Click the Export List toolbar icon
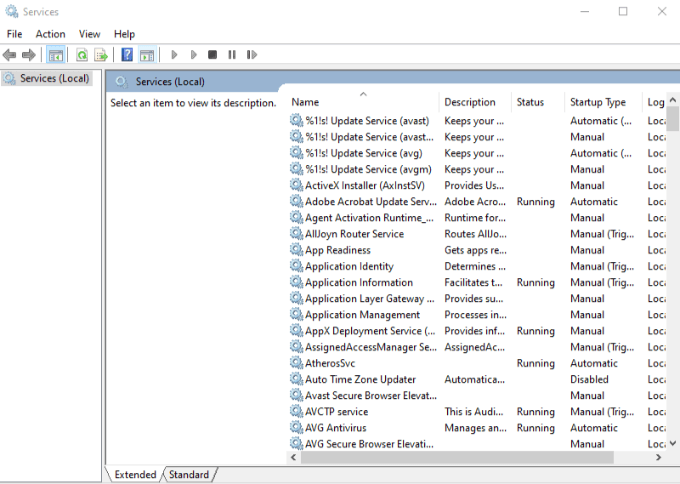680x484 pixels. click(101, 55)
